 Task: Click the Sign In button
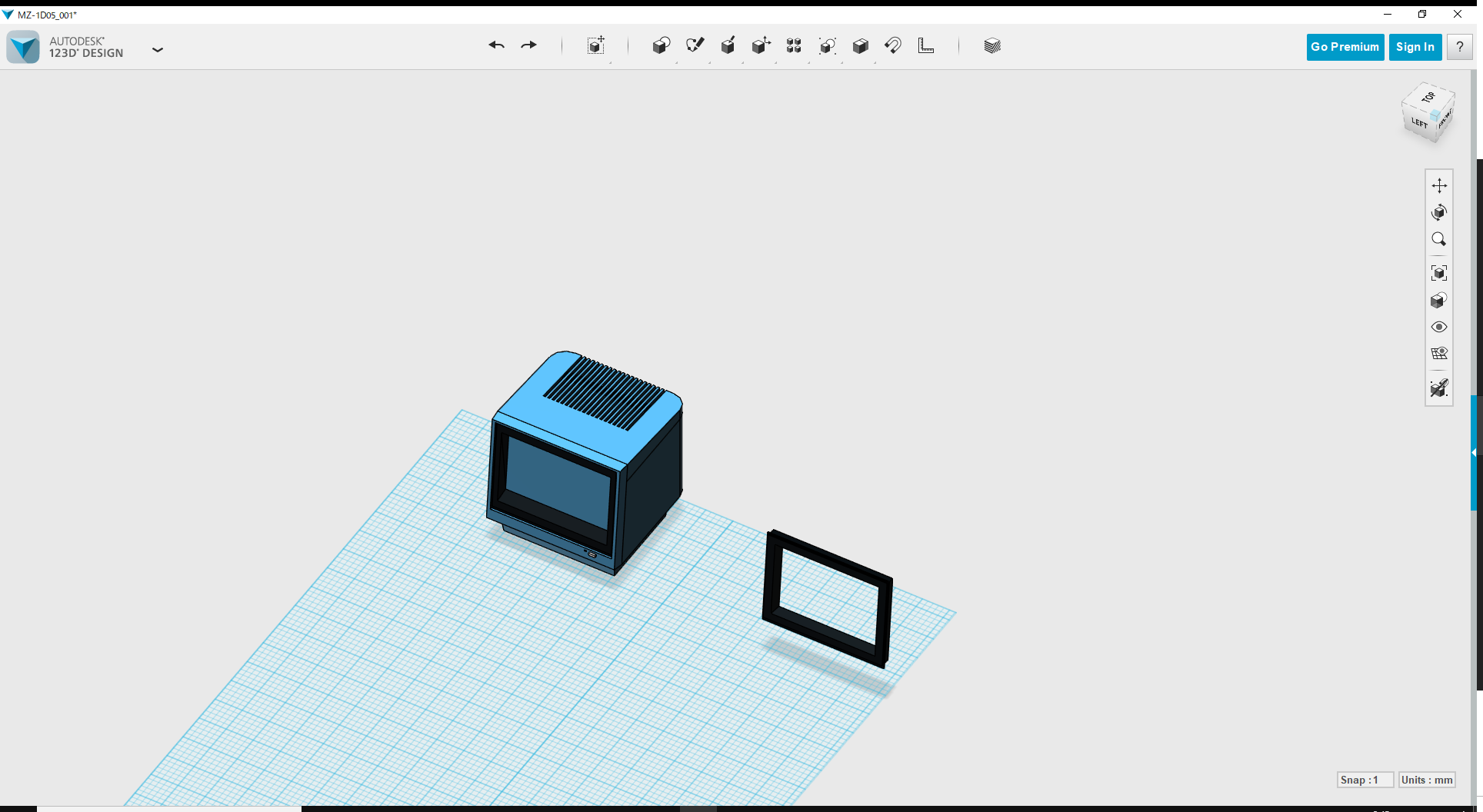(x=1415, y=47)
